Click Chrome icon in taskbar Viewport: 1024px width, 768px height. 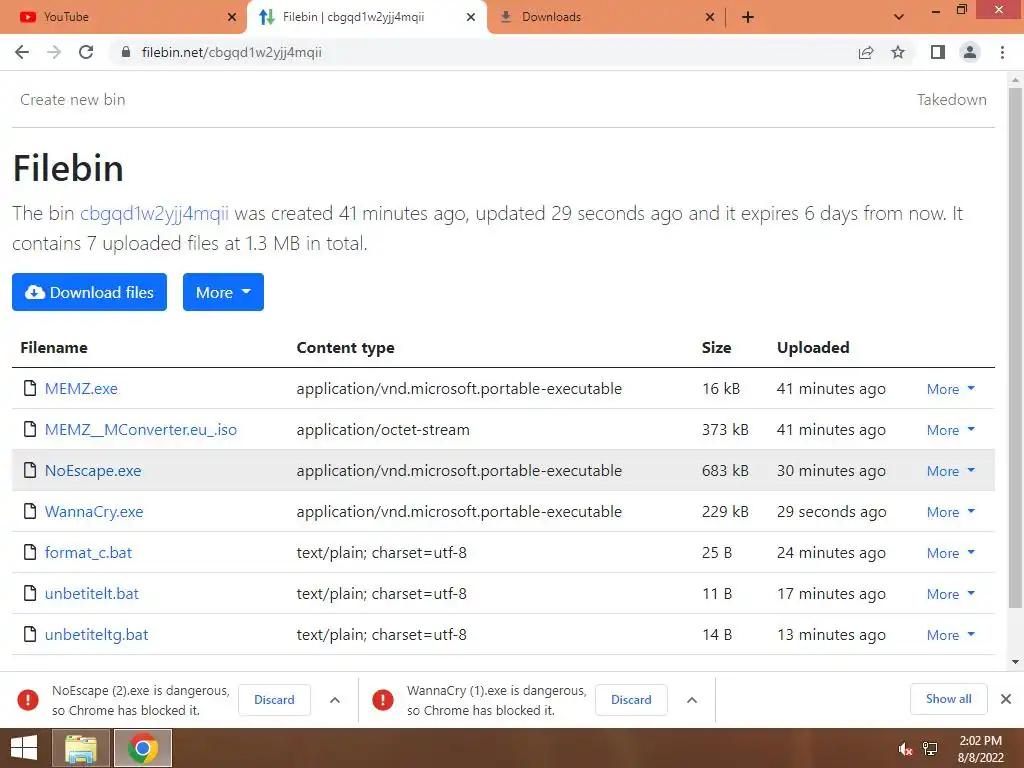click(143, 748)
